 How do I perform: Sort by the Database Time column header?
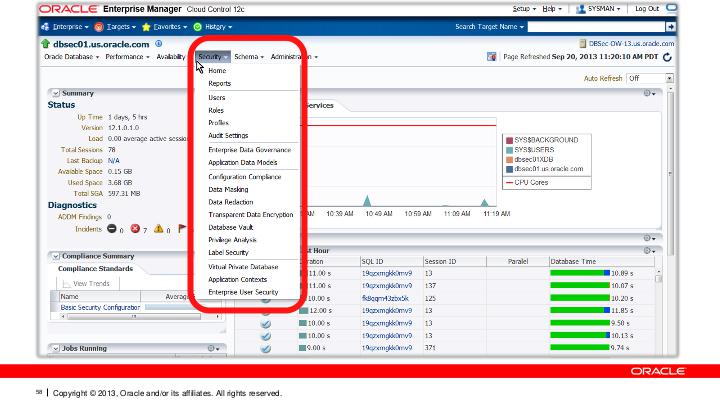coord(602,261)
